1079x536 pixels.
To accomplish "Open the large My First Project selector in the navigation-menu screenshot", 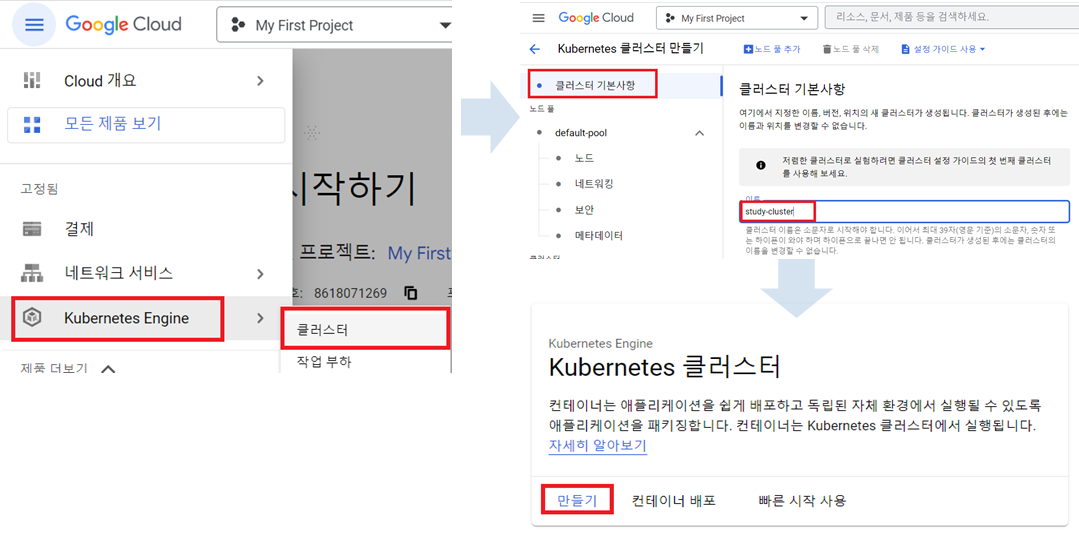I will tap(335, 25).
